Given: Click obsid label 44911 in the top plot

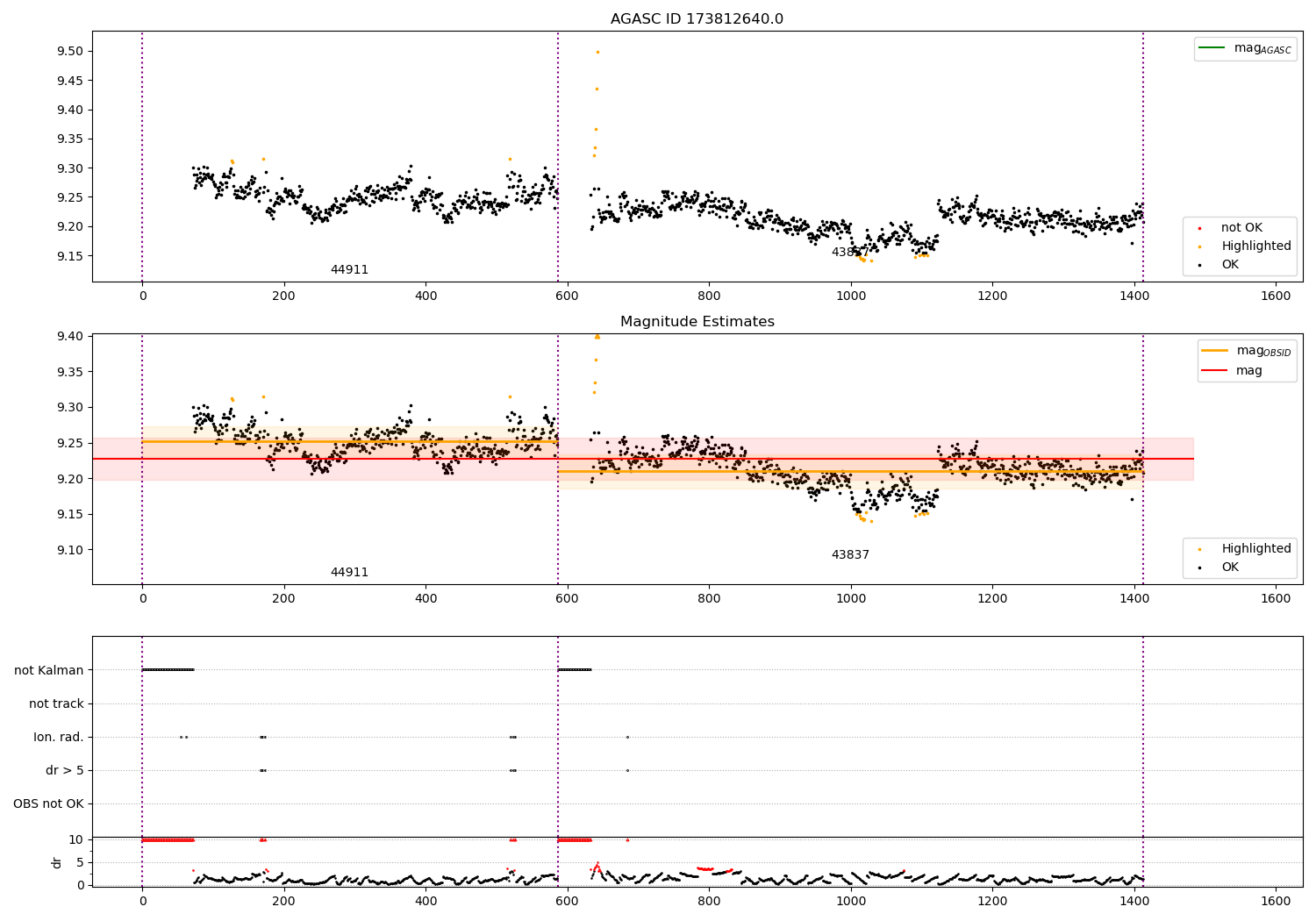Looking at the screenshot, I should [349, 270].
